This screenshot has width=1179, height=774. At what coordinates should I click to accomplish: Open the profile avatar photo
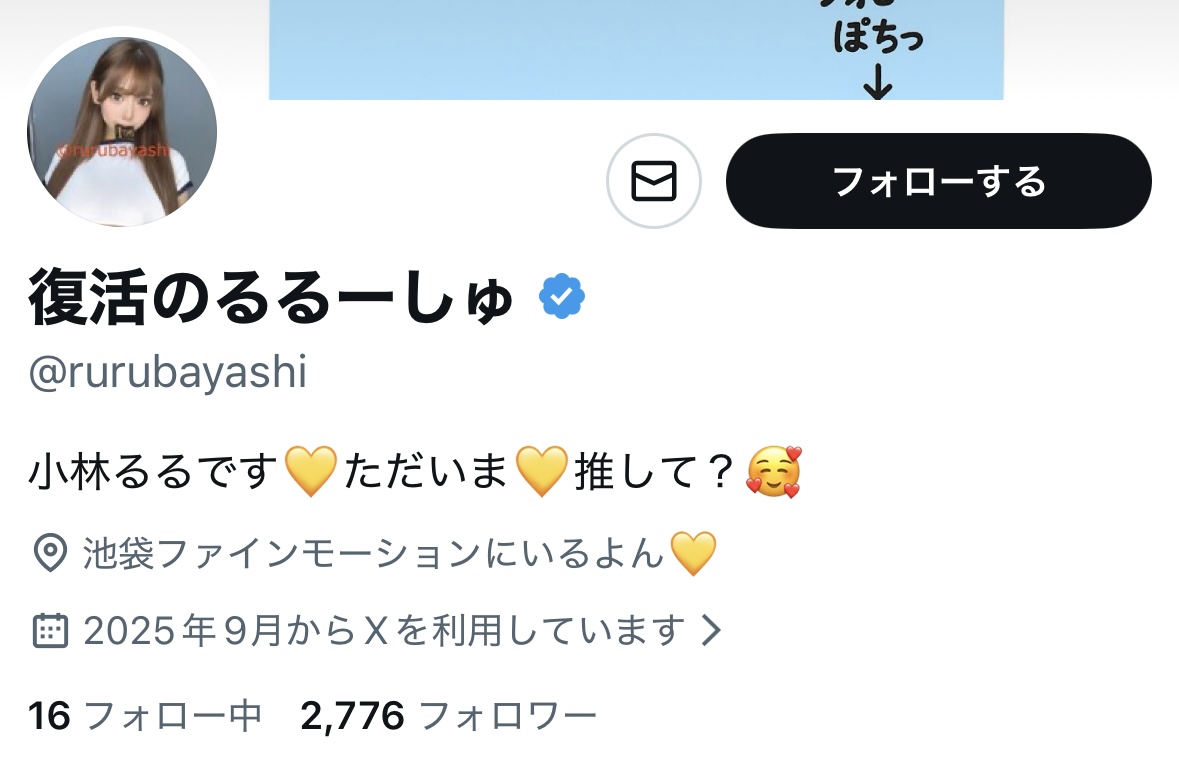point(122,132)
